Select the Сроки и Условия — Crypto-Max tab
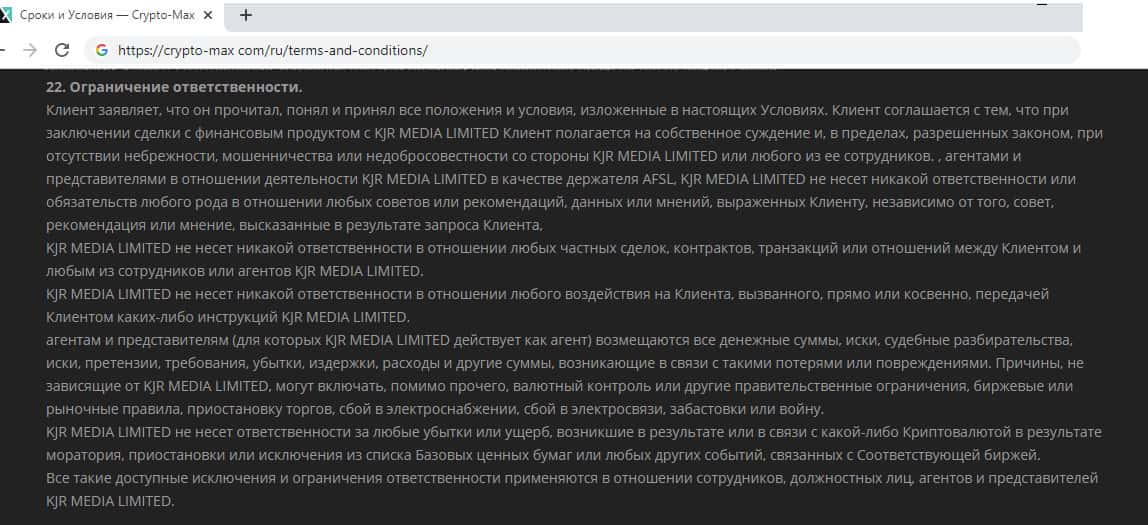This screenshot has height=525, width=1148. click(x=108, y=15)
